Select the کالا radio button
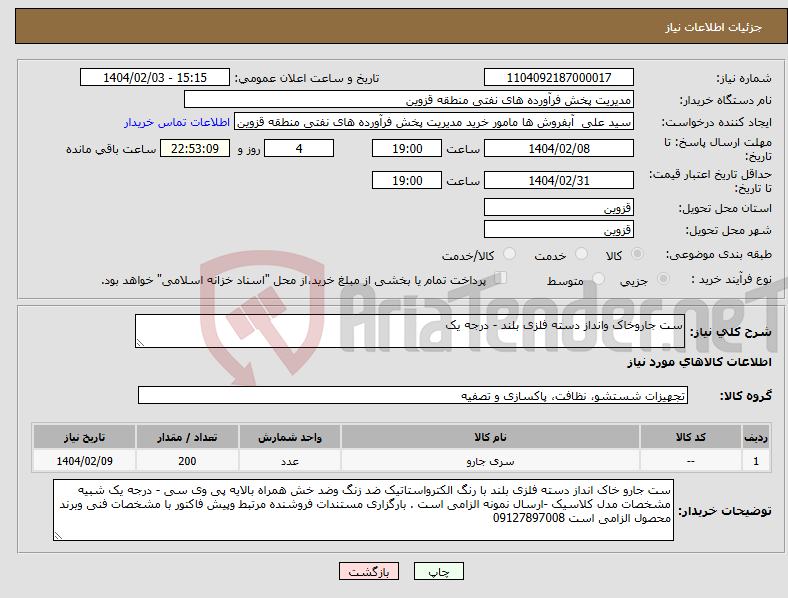788x598 pixels. (x=637, y=254)
